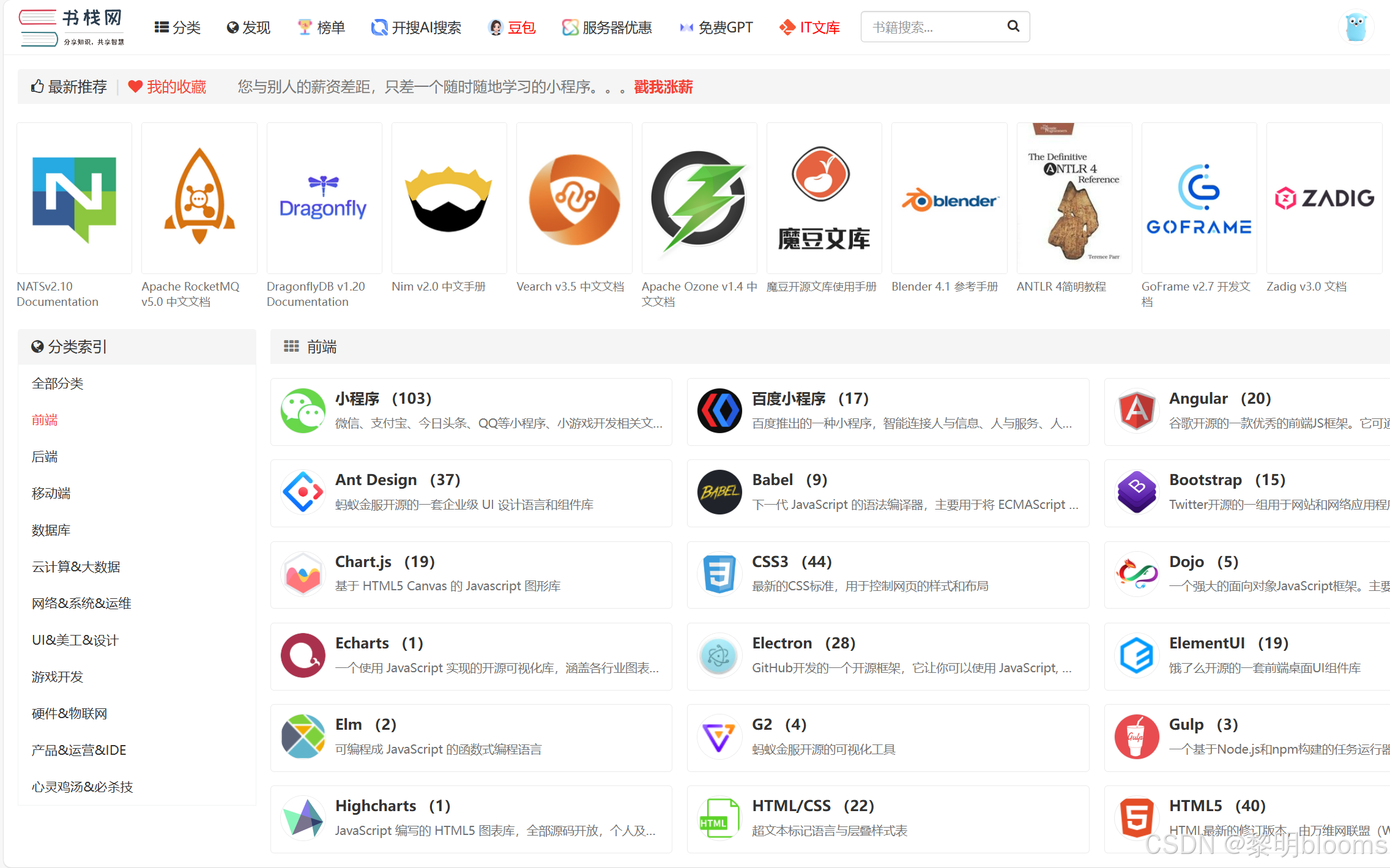Open DragonflyDB book cover
The height and width of the screenshot is (868, 1390).
point(324,198)
